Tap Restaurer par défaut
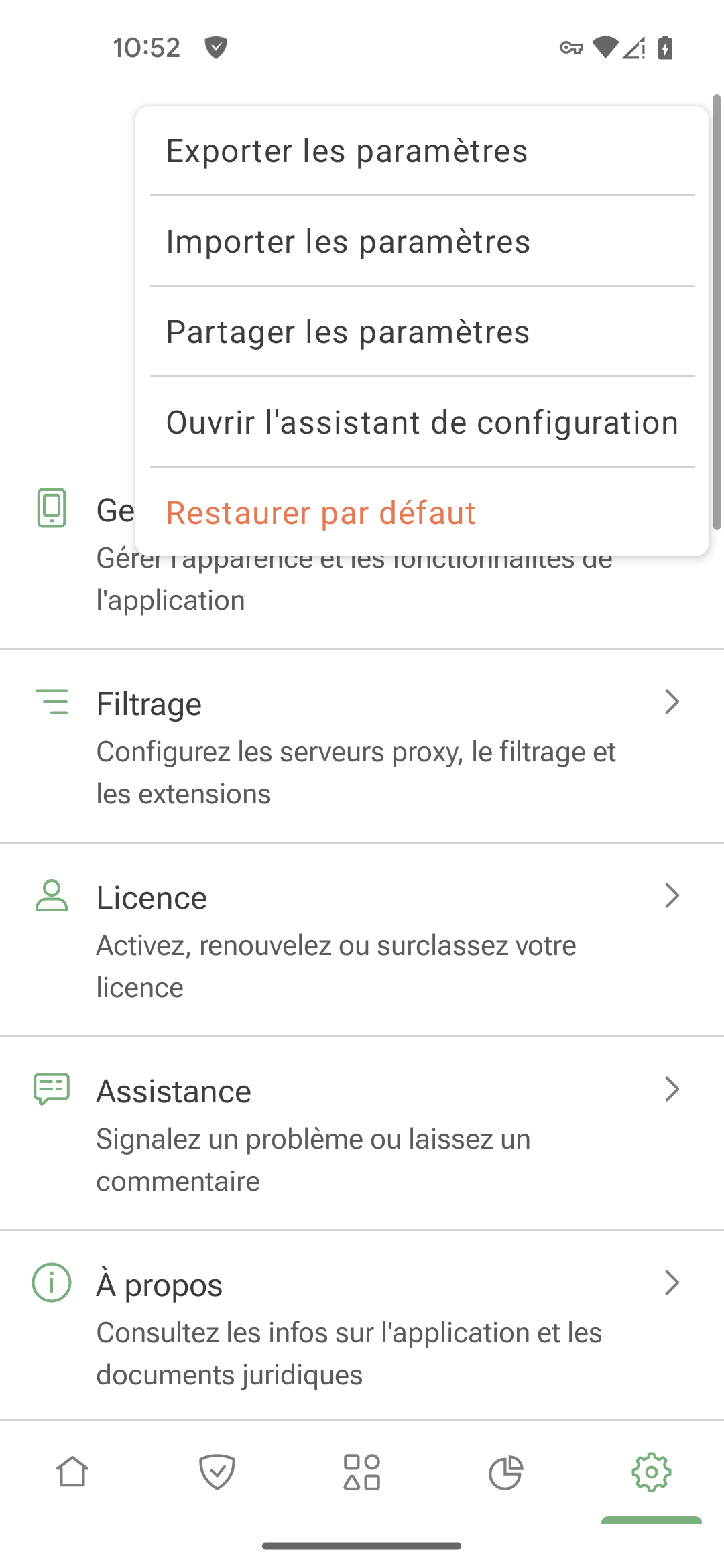The width and height of the screenshot is (724, 1568). pos(320,513)
